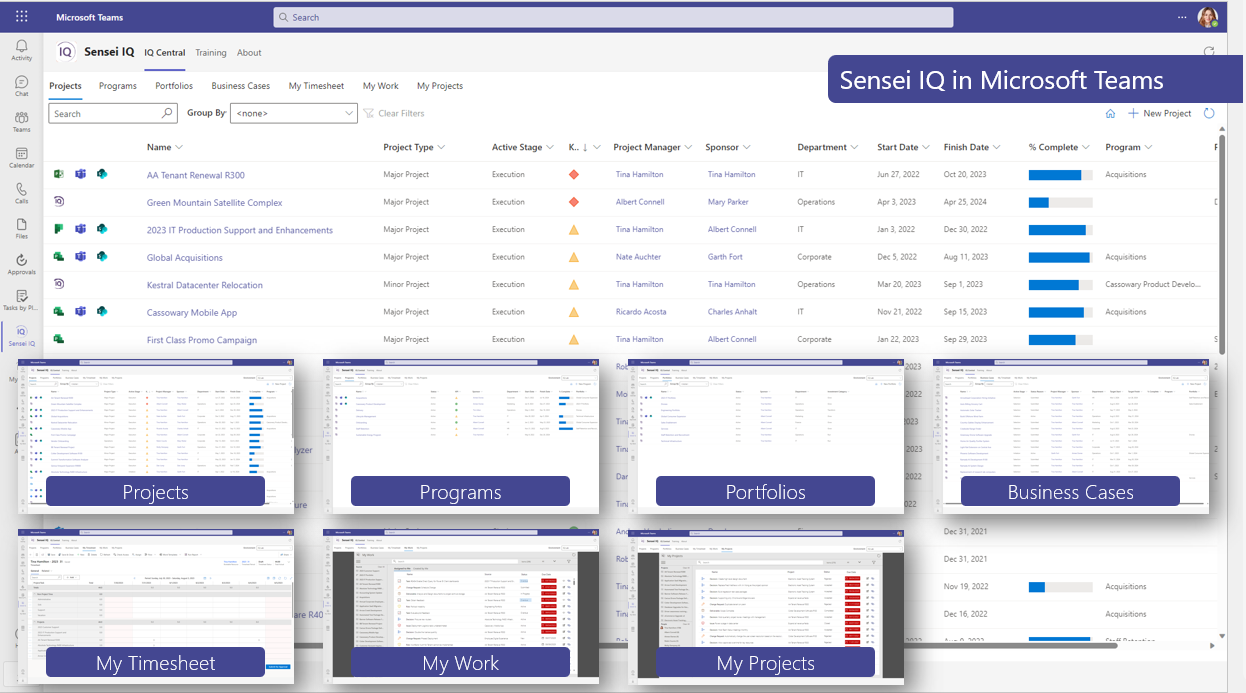The width and height of the screenshot is (1246, 693).
Task: Click the projects list vertical scrollbar
Action: click(1221, 243)
